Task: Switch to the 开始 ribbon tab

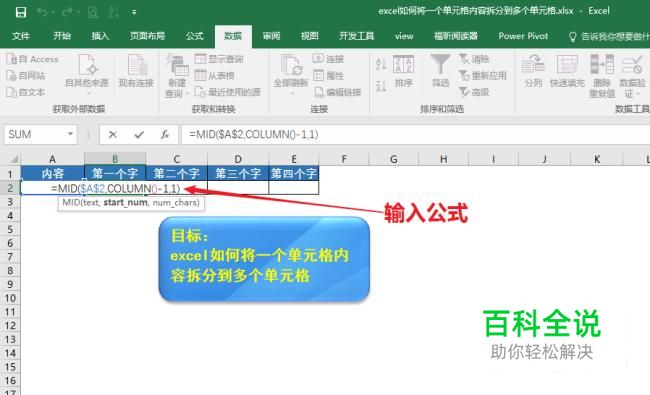Action: 62,36
